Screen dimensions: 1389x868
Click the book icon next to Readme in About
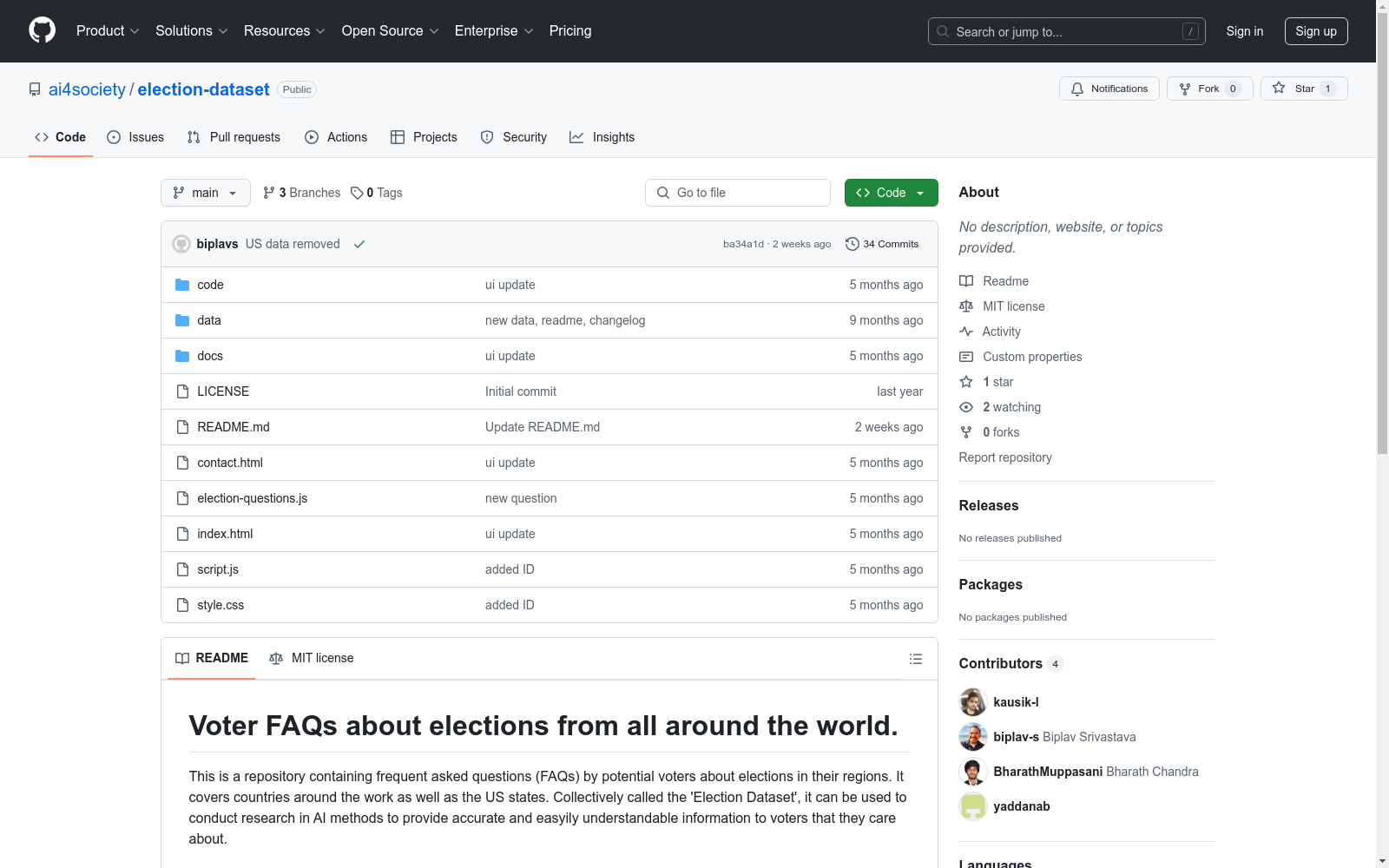pyautogui.click(x=966, y=281)
